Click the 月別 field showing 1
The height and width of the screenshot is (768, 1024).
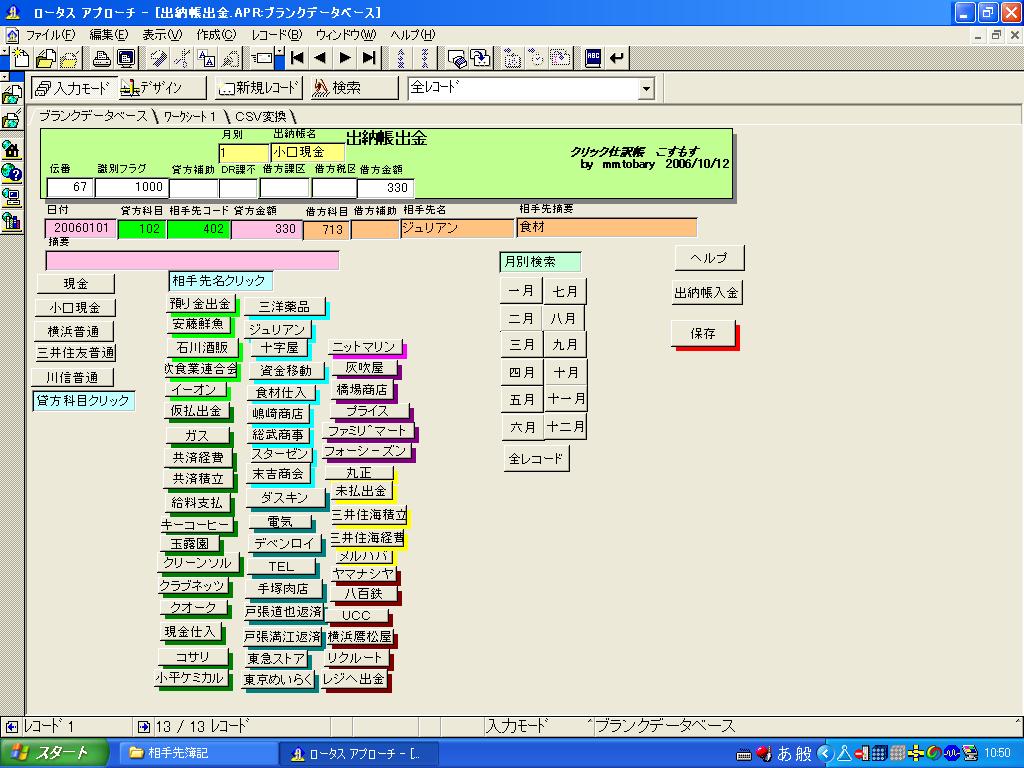click(x=244, y=153)
